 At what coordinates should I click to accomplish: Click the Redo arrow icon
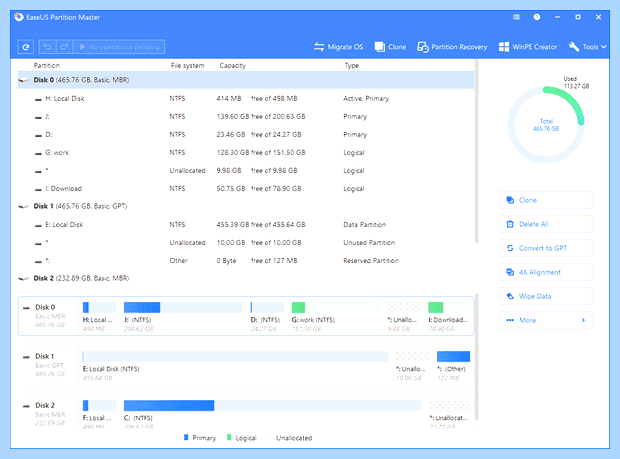pos(64,47)
